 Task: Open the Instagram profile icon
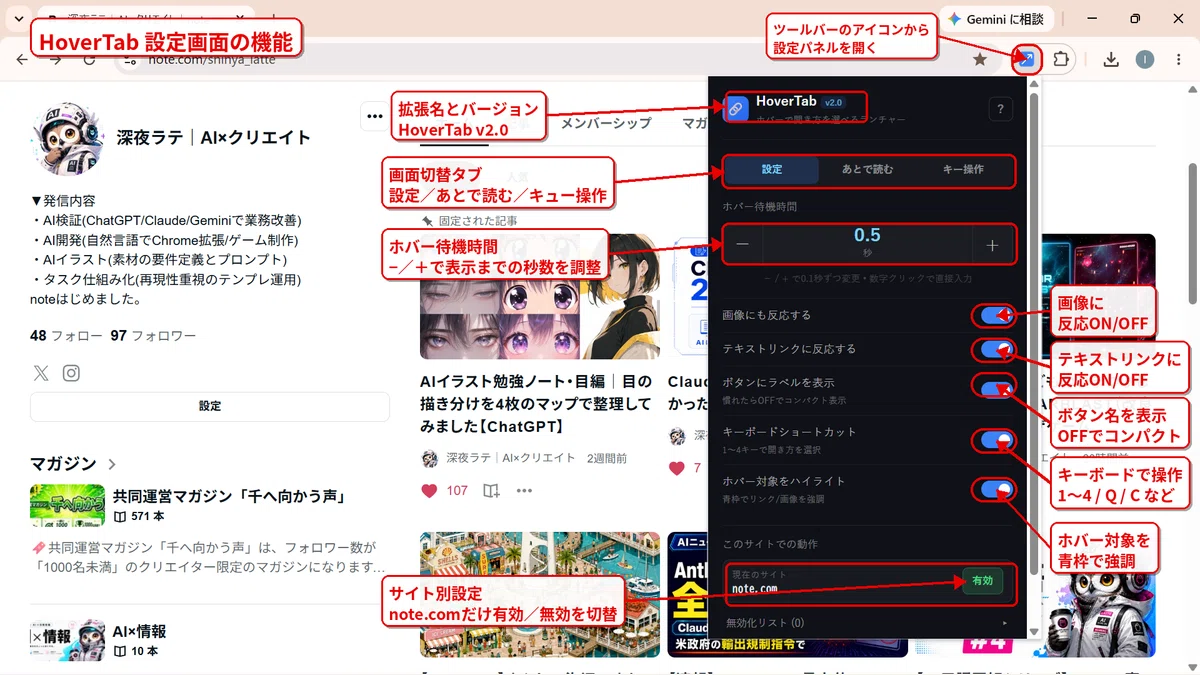pos(71,373)
